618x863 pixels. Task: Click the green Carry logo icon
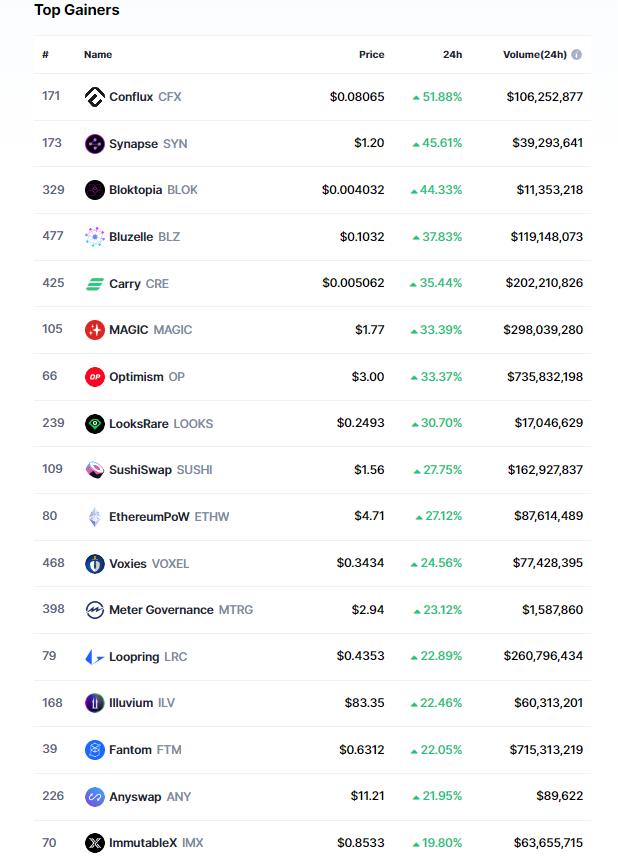click(x=94, y=284)
